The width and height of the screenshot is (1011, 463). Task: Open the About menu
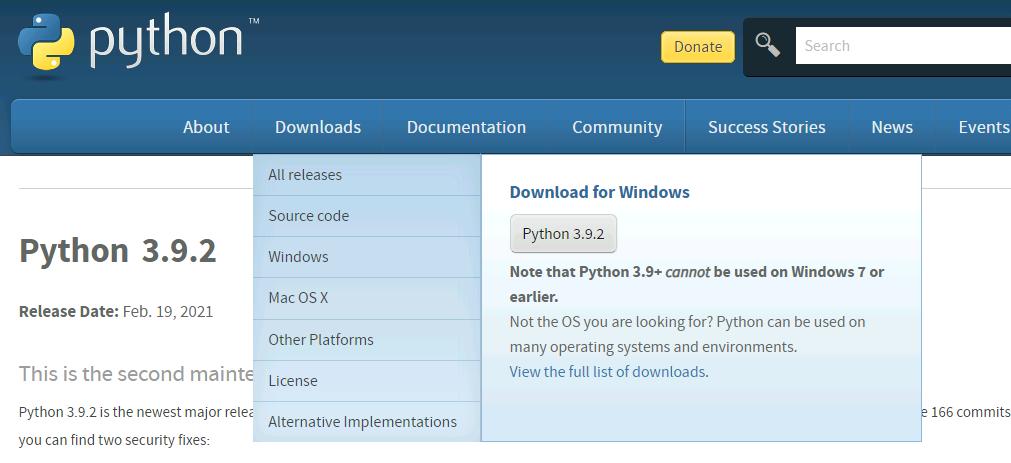tap(206, 127)
